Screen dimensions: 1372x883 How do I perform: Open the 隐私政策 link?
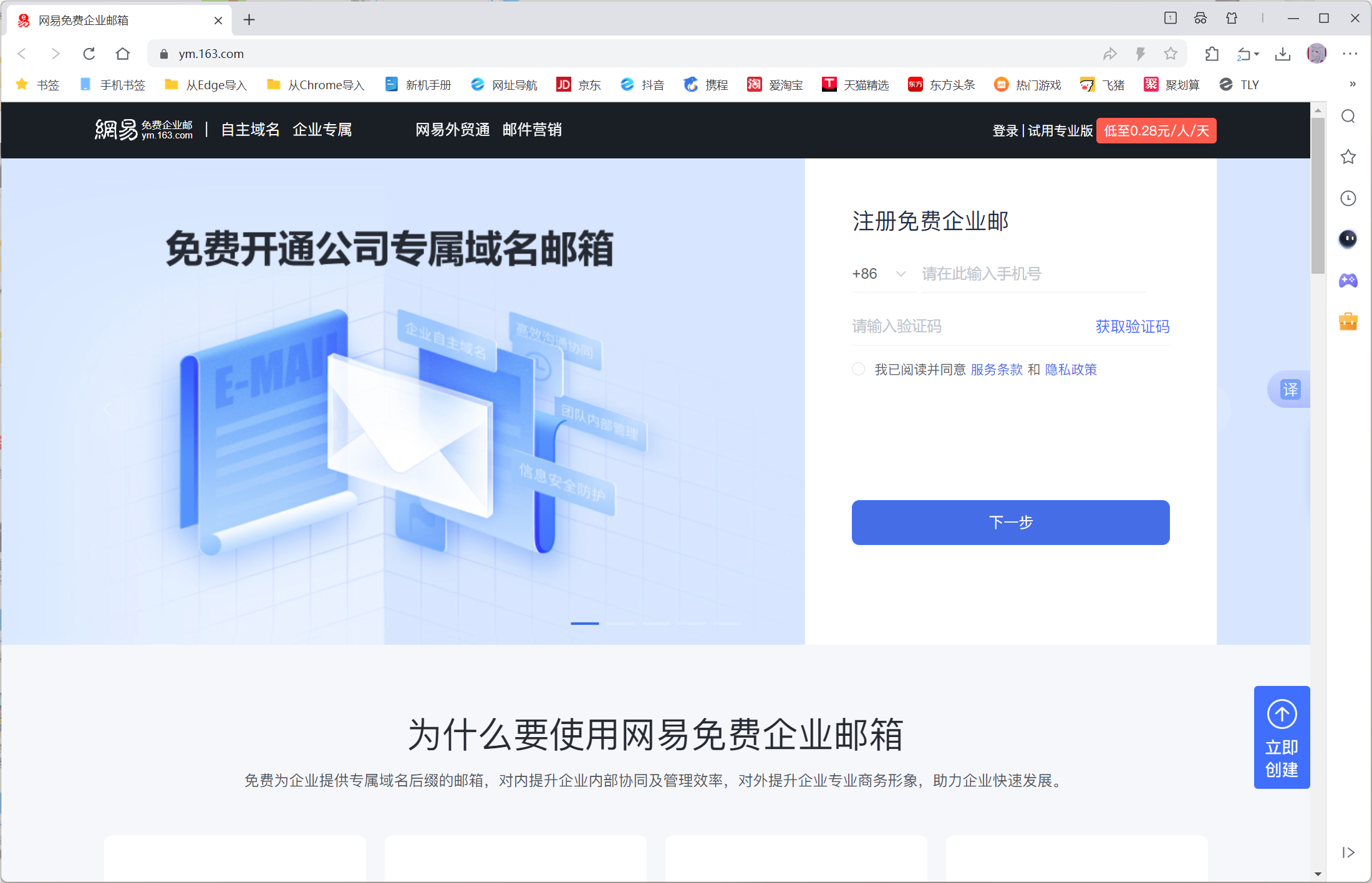1071,370
